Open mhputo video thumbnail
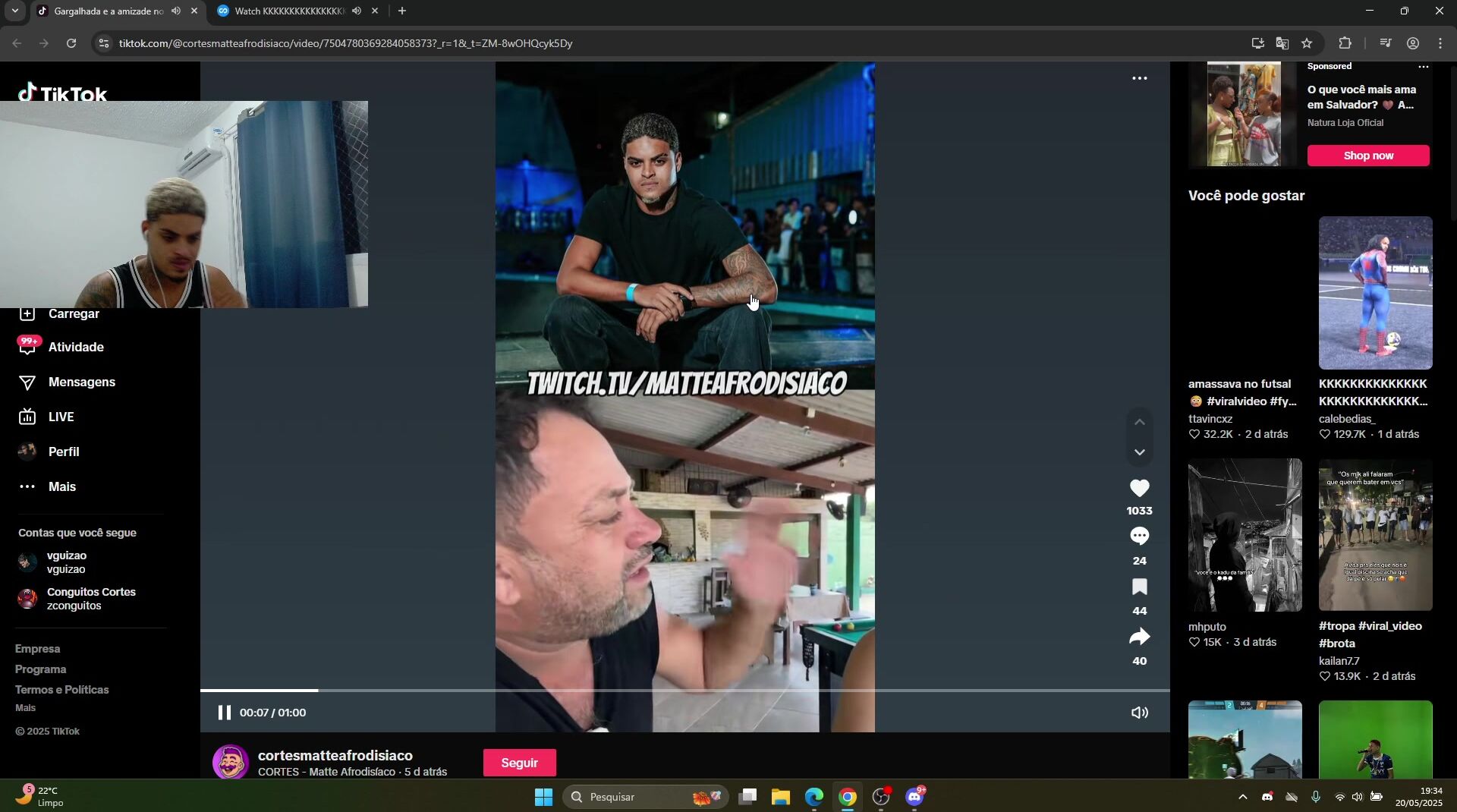The image size is (1457, 812). coord(1245,535)
